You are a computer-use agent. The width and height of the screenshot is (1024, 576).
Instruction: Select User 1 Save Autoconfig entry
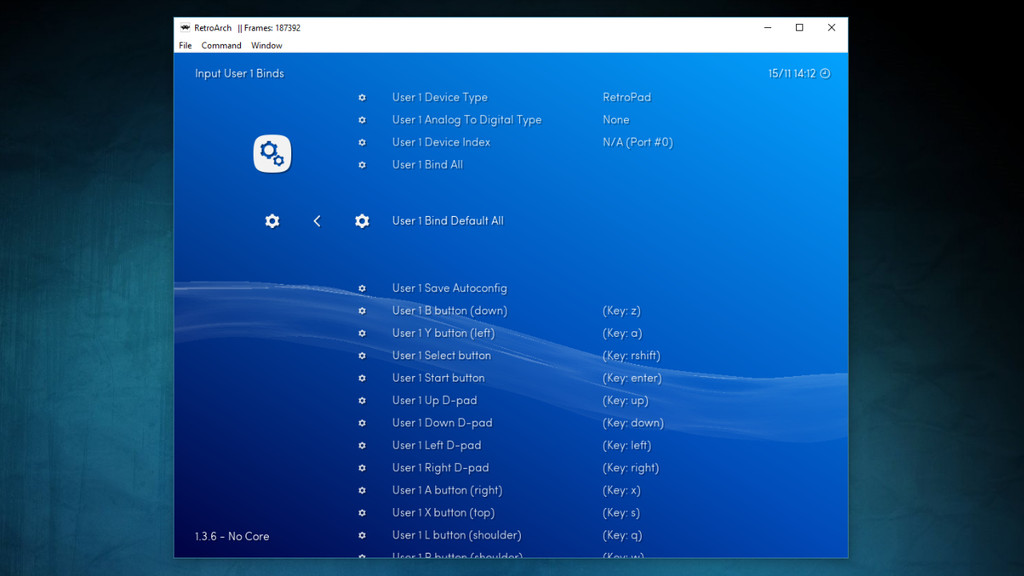tap(449, 289)
